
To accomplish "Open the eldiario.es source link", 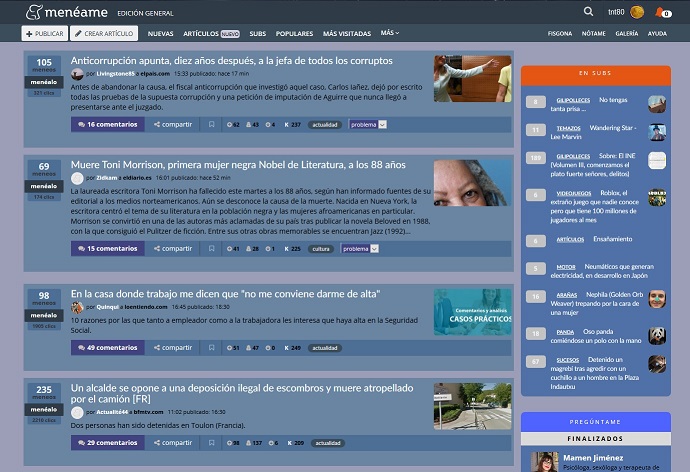I will tap(137, 178).
